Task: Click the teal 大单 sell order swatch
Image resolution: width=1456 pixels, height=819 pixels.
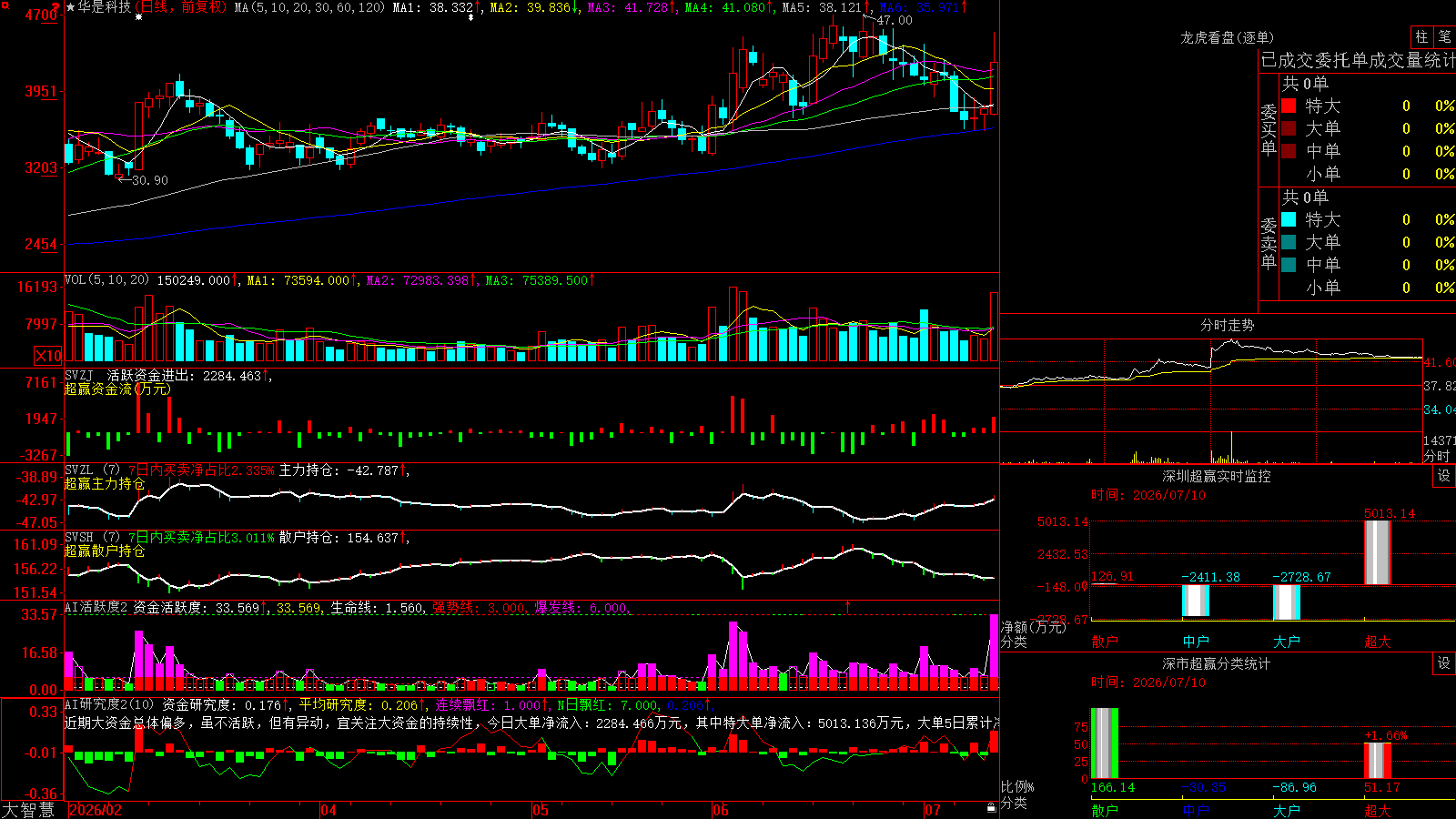Action: click(1289, 242)
